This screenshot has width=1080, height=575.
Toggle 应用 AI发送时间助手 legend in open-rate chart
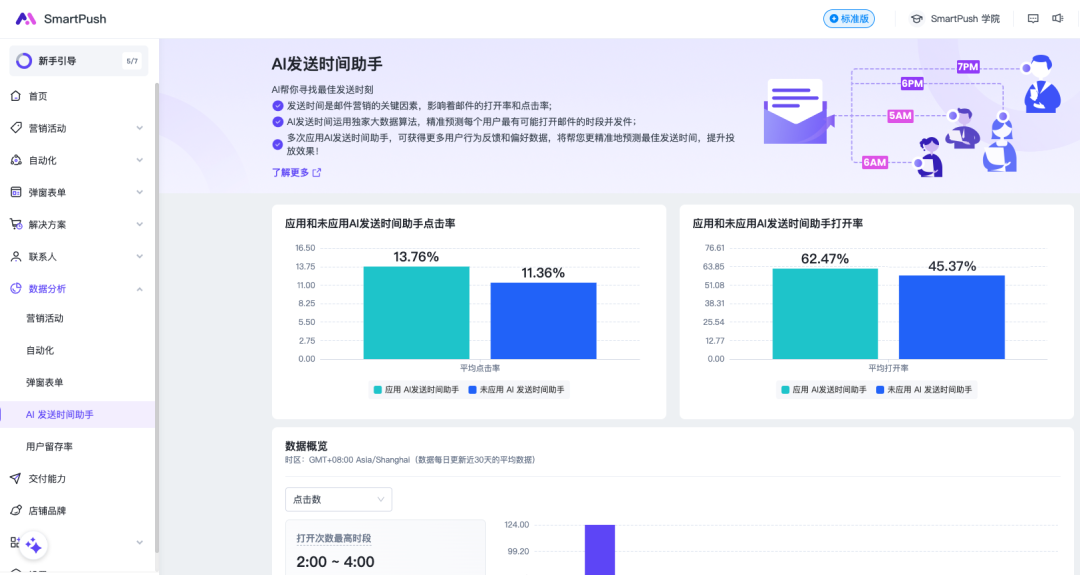(x=824, y=390)
